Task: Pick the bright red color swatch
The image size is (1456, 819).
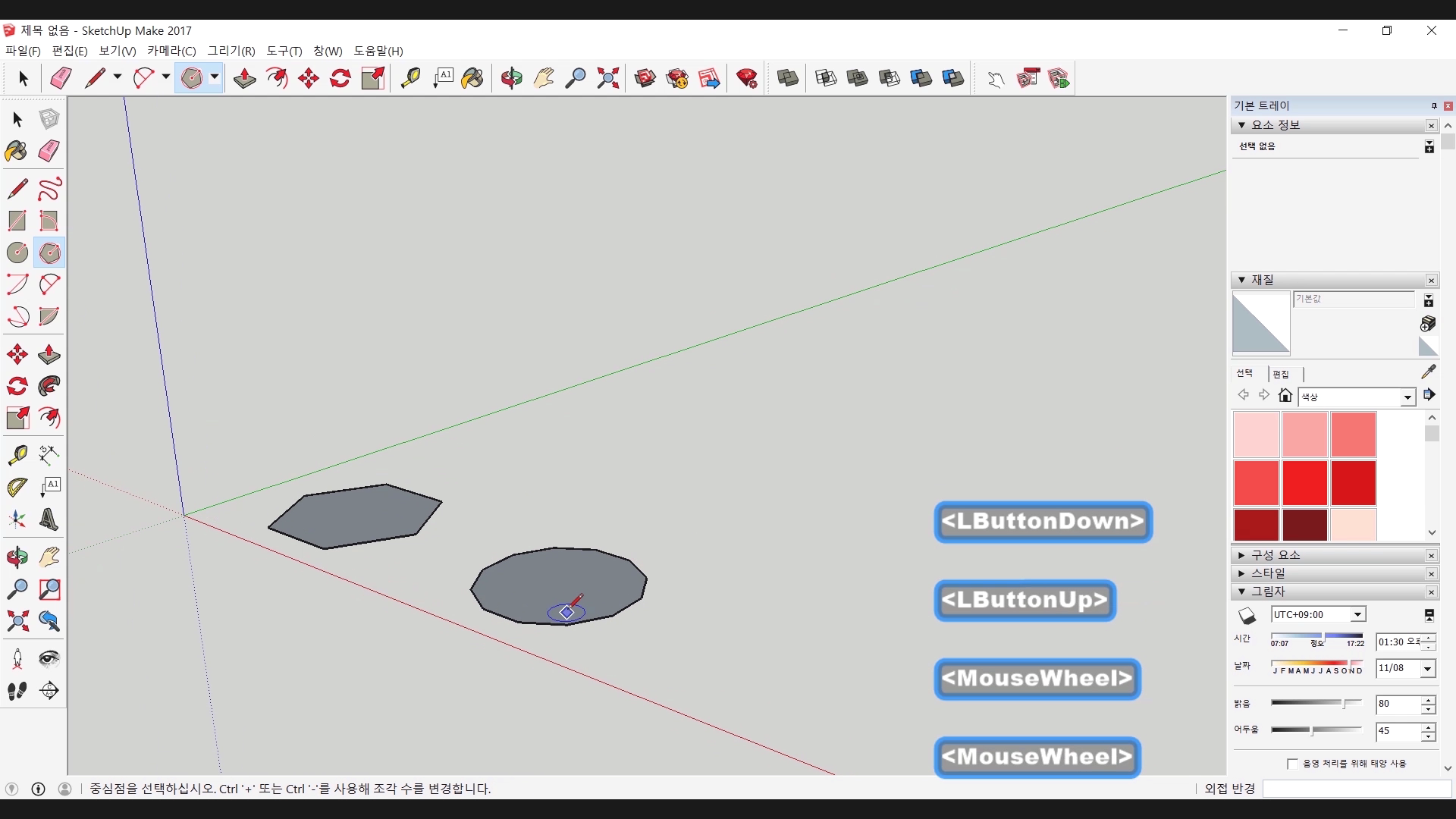Action: point(1304,482)
